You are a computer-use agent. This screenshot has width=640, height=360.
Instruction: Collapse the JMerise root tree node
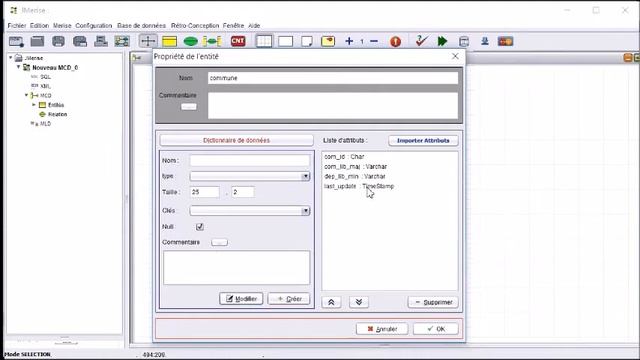[x=10, y=58]
